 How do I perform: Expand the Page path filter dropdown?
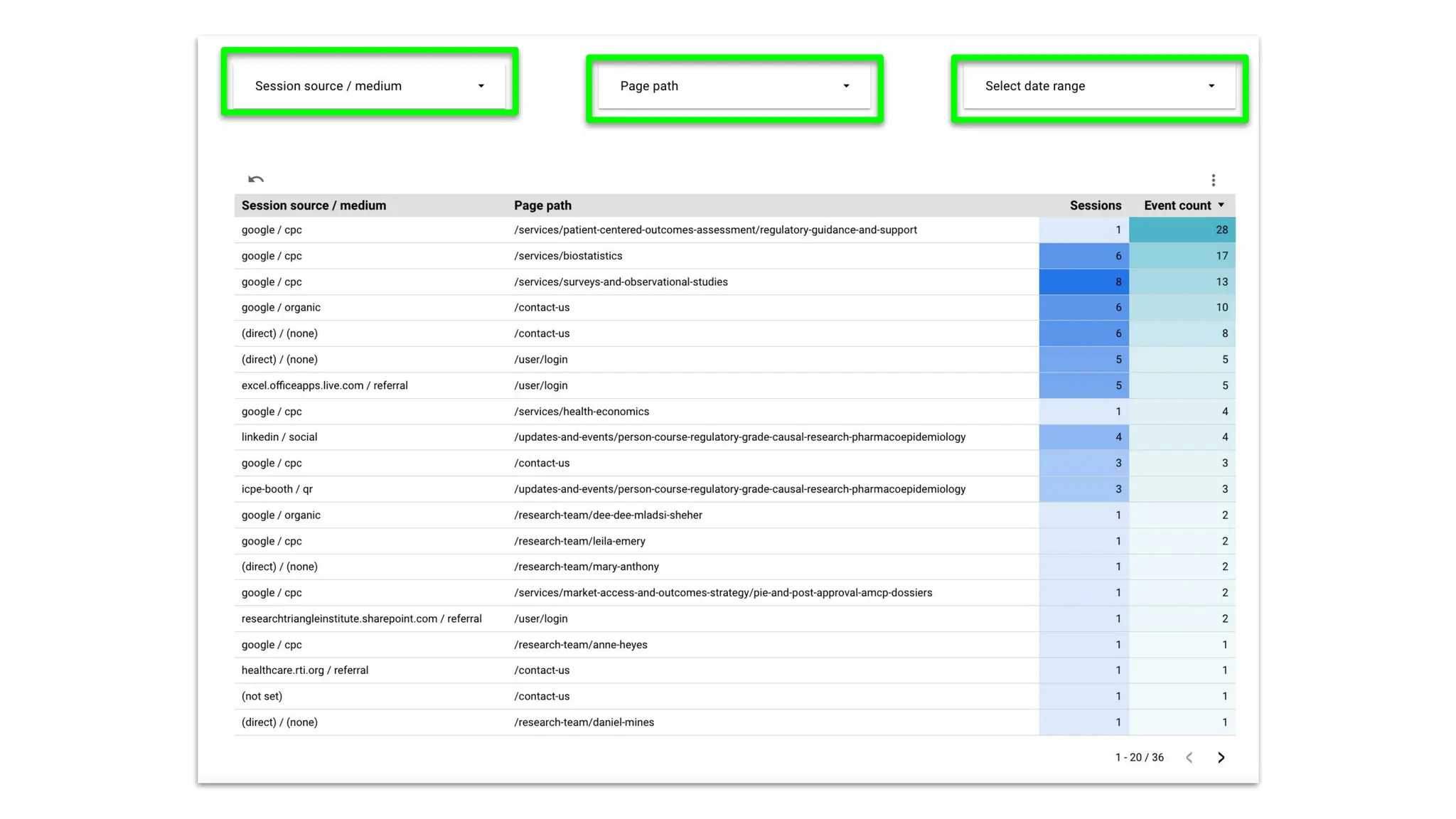pyautogui.click(x=734, y=86)
